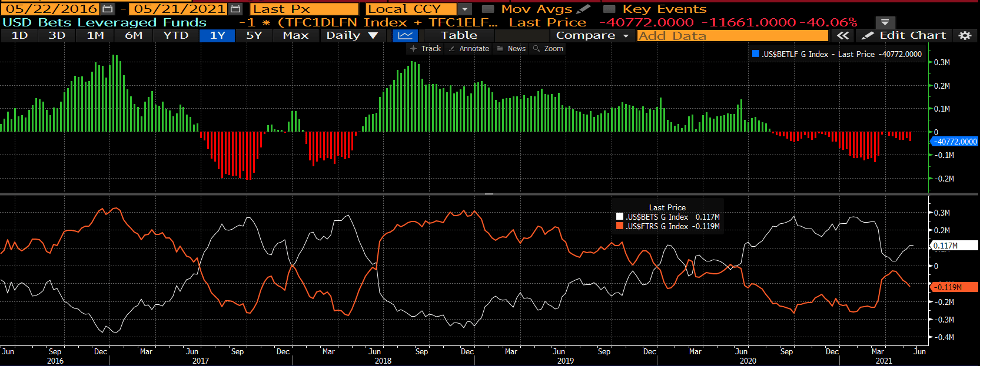
Task: Click blue .US$BETLF legend color swatch
Action: pos(755,54)
